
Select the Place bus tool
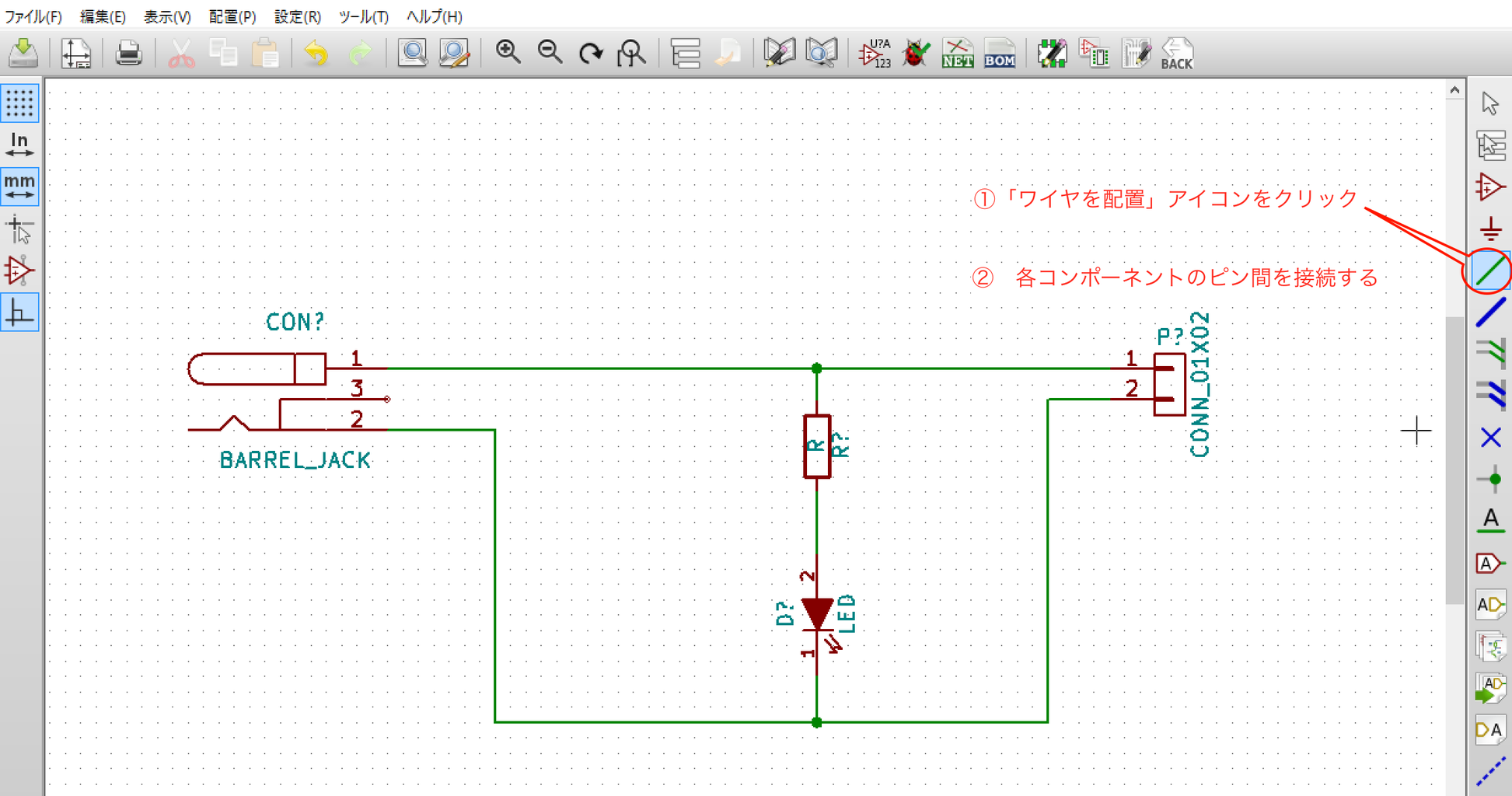(1490, 312)
